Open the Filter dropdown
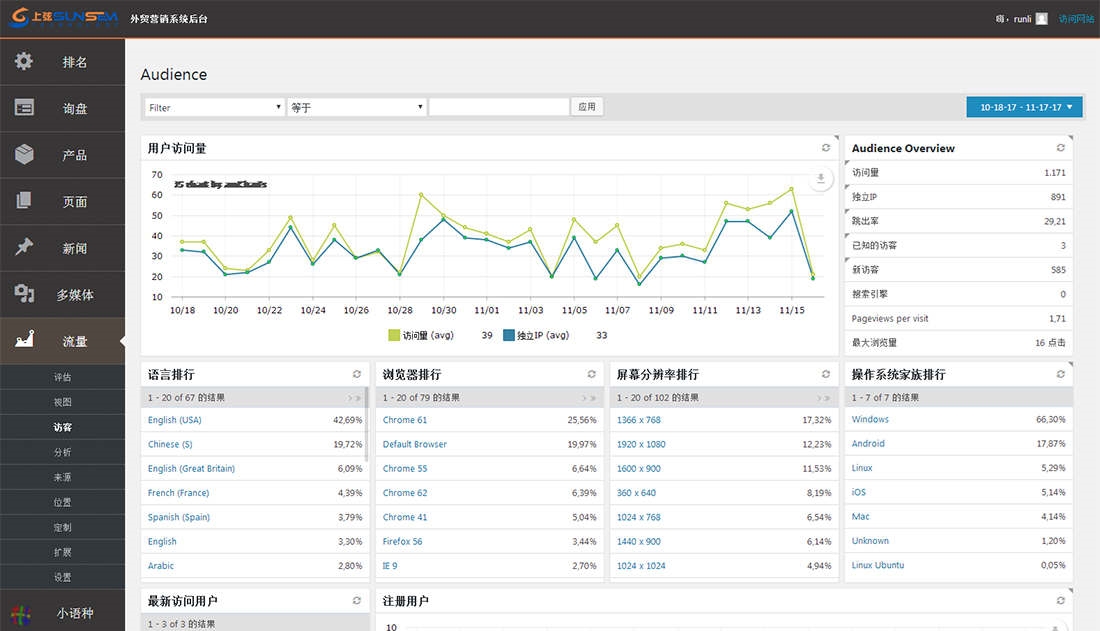The width and height of the screenshot is (1100, 631). (x=215, y=107)
